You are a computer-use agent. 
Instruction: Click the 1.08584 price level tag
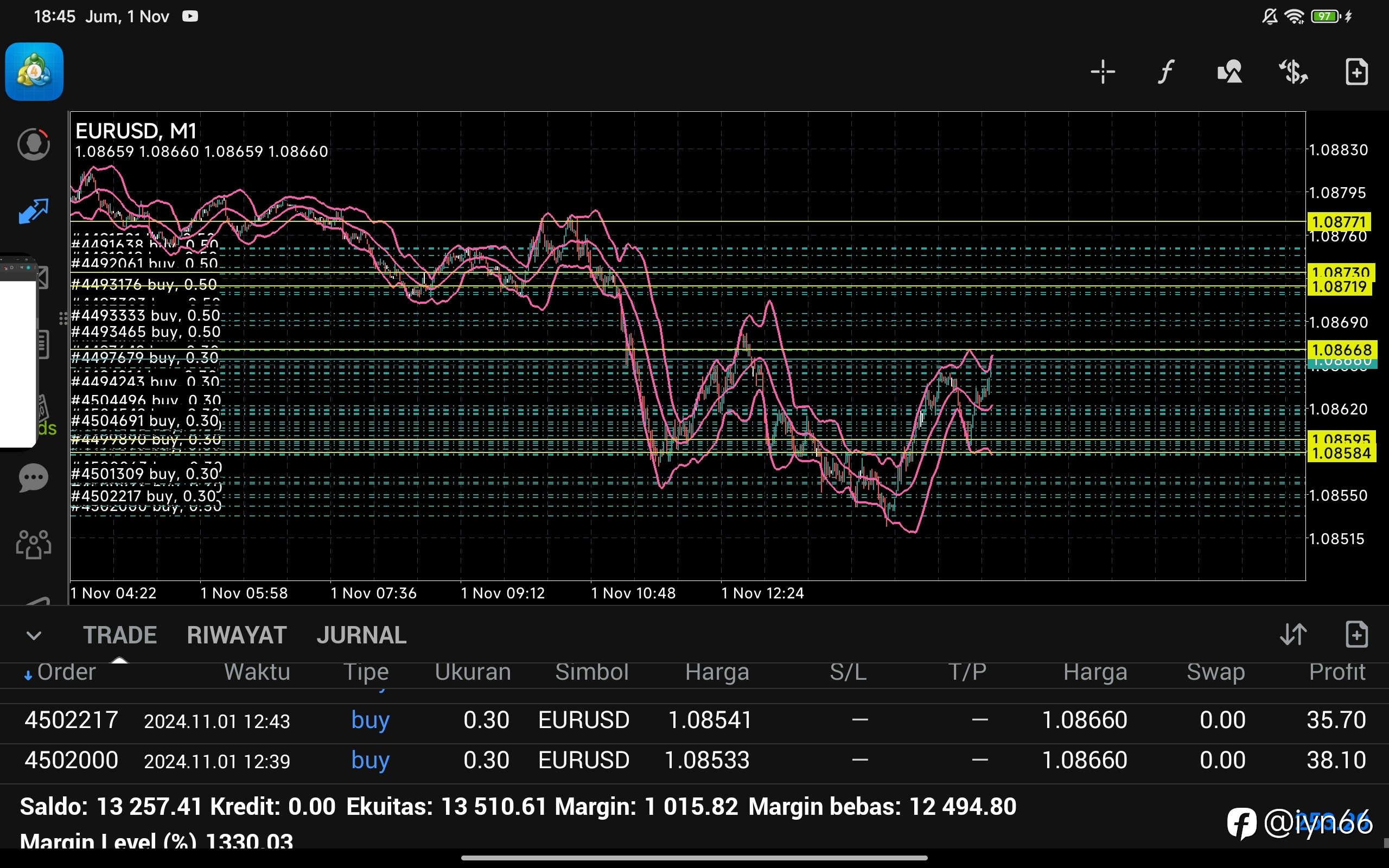1341,453
